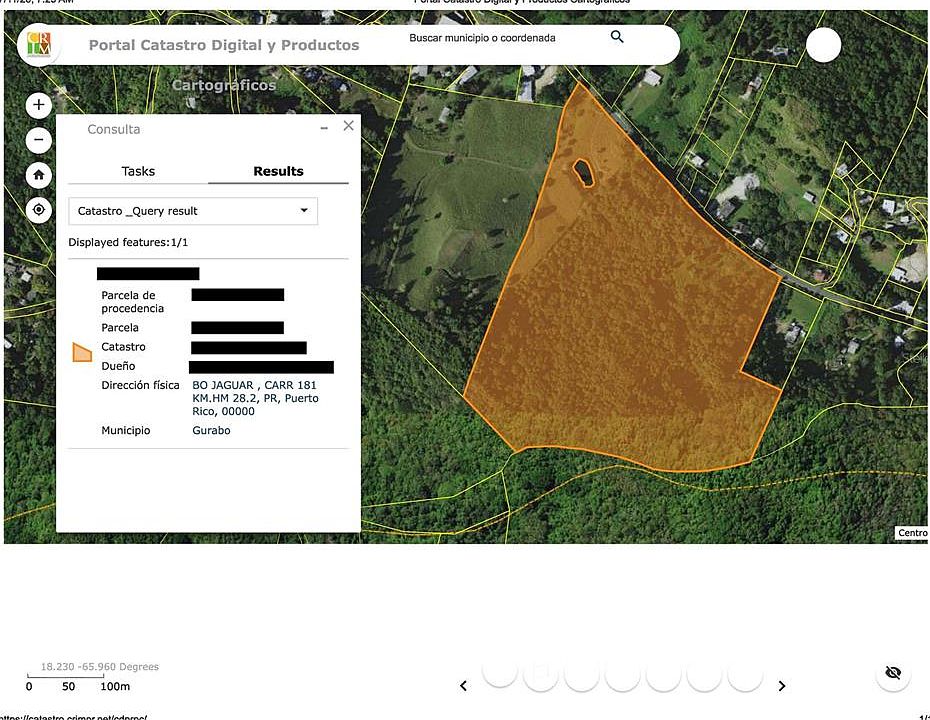Click the CRIM logo icon

(39, 44)
